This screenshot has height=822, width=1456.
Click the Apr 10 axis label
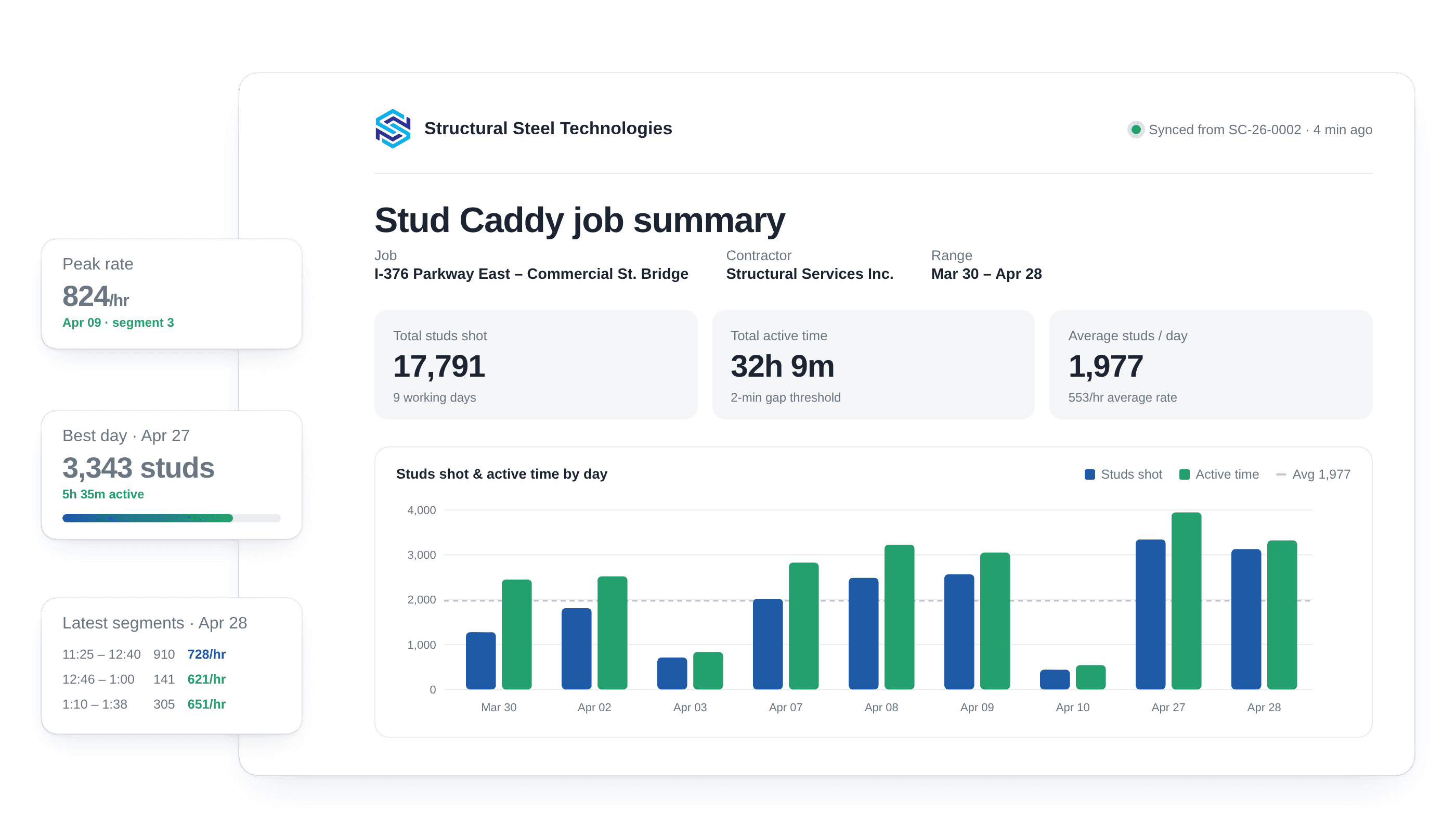point(1072,708)
